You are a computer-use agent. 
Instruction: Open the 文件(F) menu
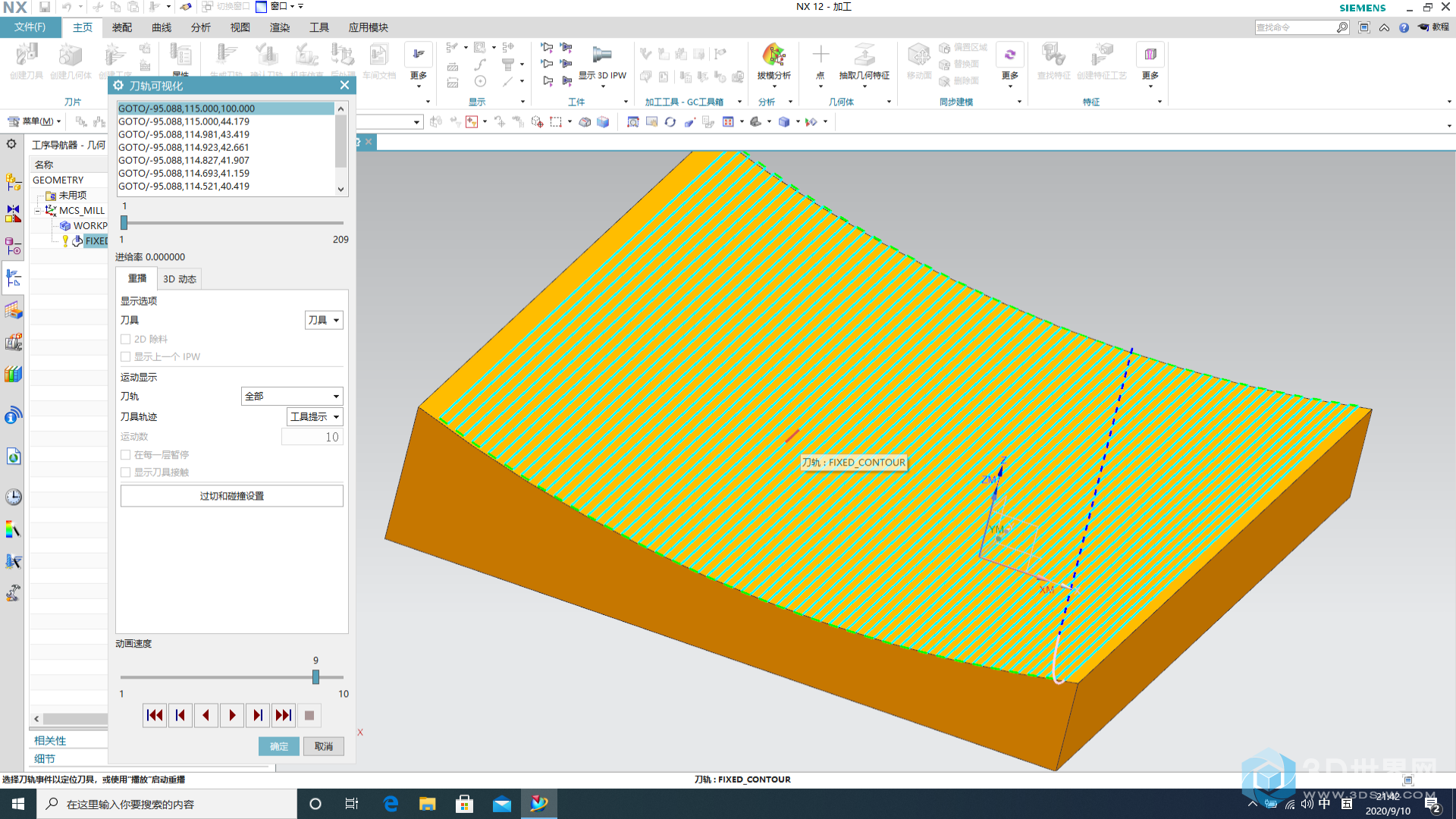30,27
